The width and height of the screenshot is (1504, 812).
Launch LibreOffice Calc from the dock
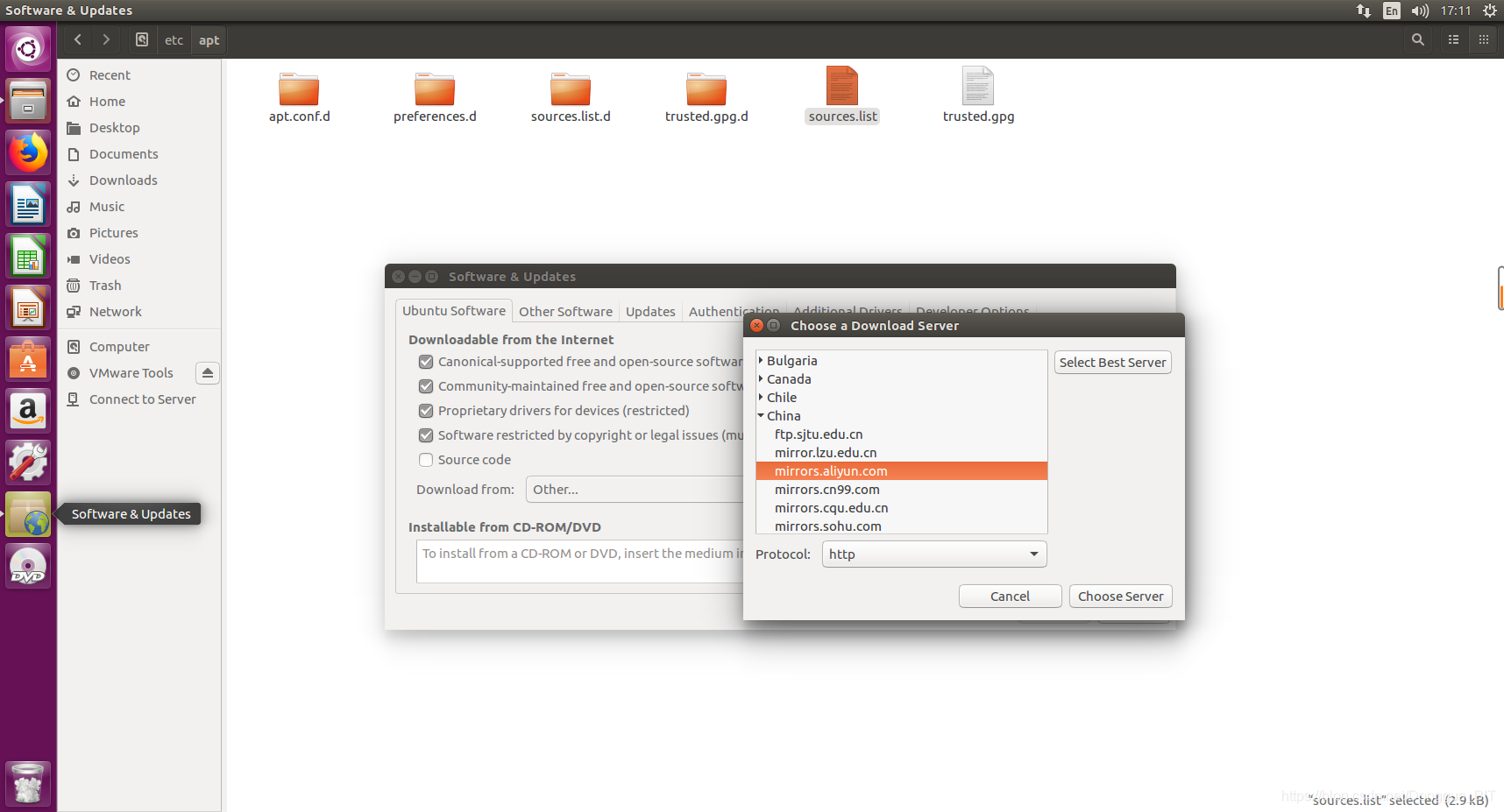(x=28, y=257)
